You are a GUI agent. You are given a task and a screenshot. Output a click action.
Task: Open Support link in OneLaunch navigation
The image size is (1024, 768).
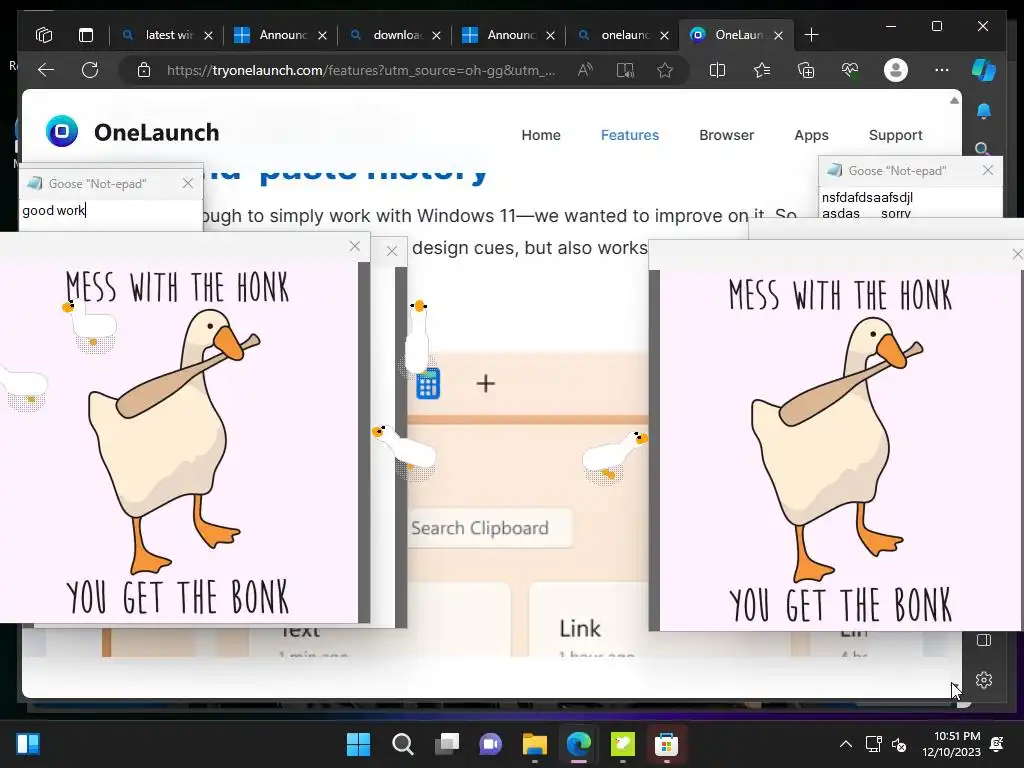tap(895, 135)
